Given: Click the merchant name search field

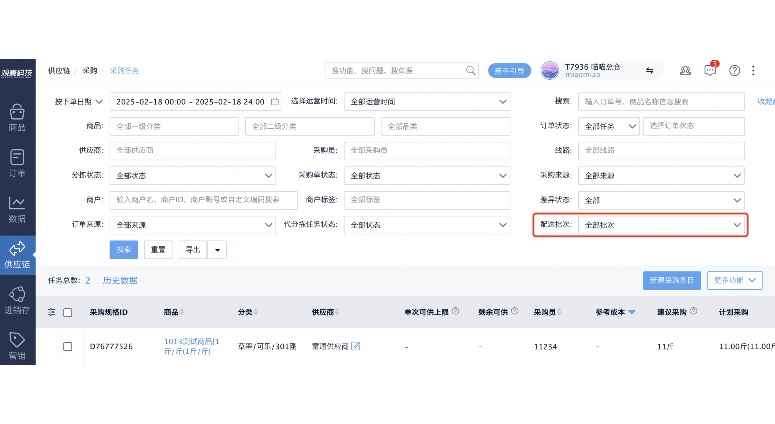Looking at the screenshot, I should tap(204, 200).
